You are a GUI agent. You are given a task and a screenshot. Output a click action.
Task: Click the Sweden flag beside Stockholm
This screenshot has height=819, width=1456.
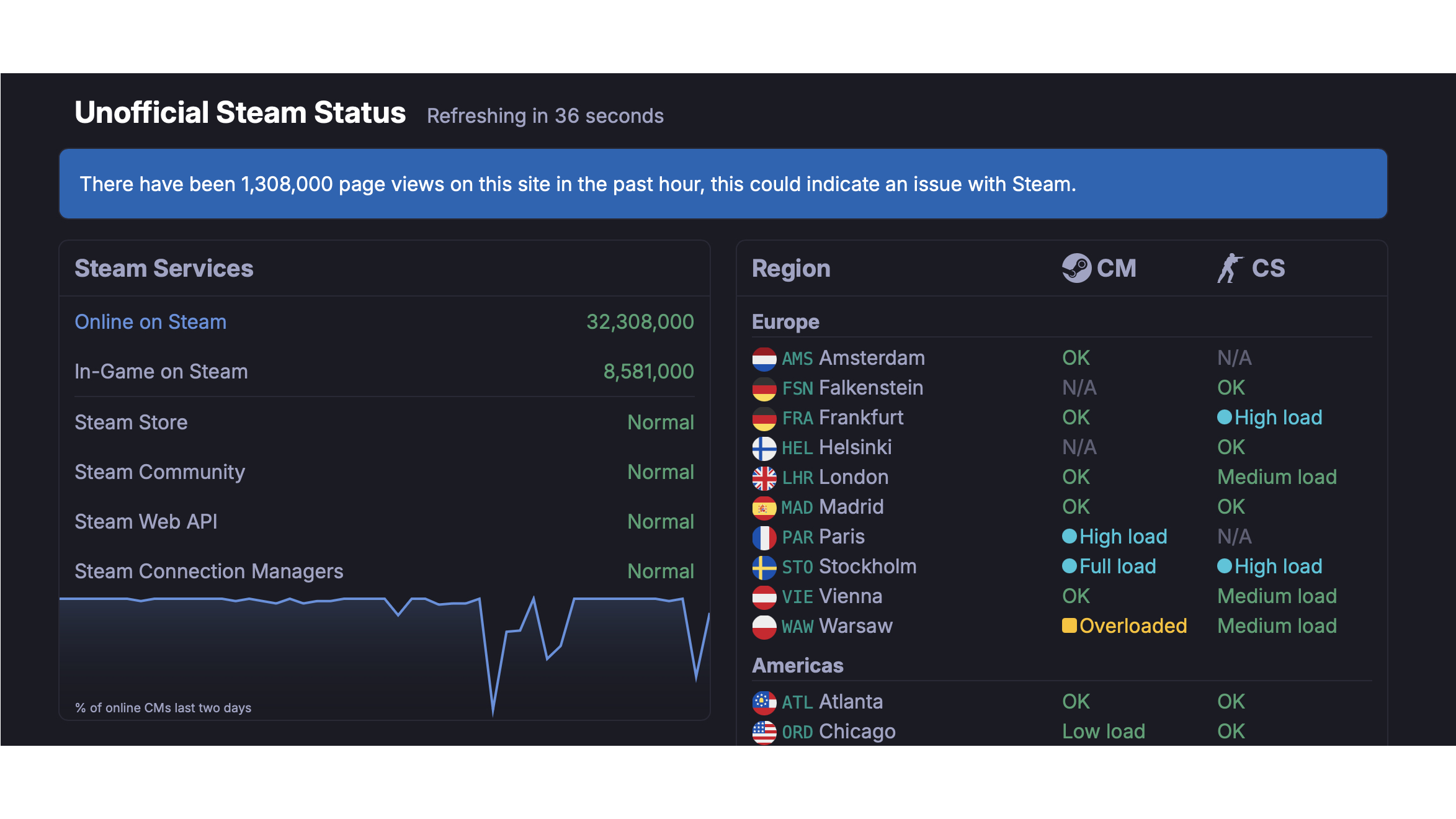coord(764,567)
